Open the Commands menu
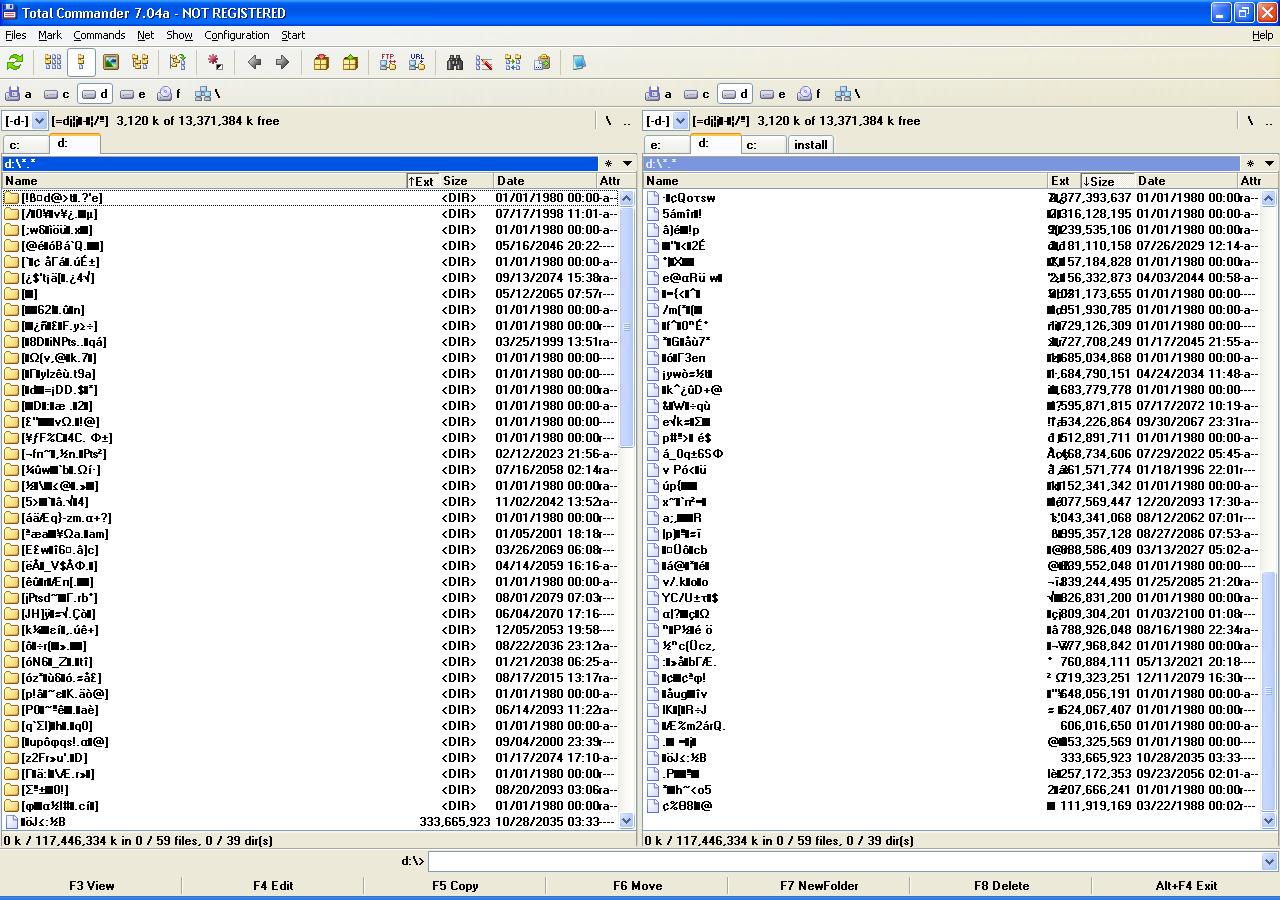 click(x=99, y=35)
